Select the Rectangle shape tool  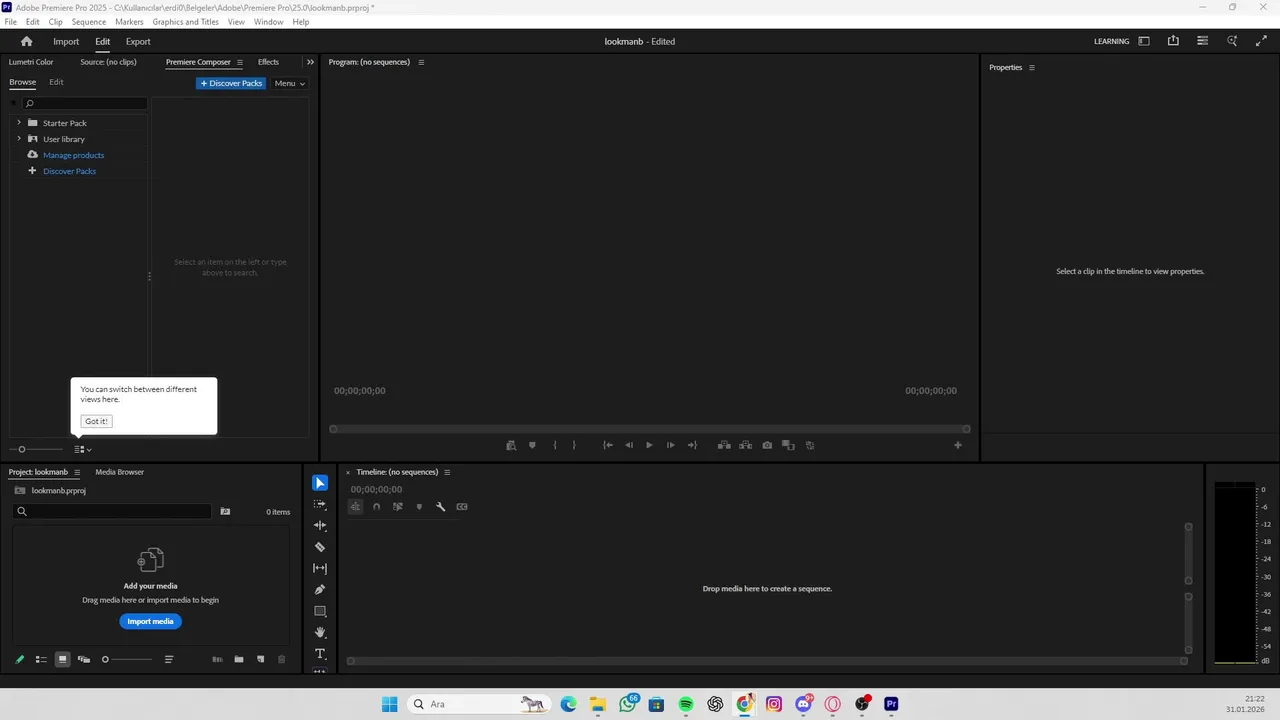pos(320,611)
